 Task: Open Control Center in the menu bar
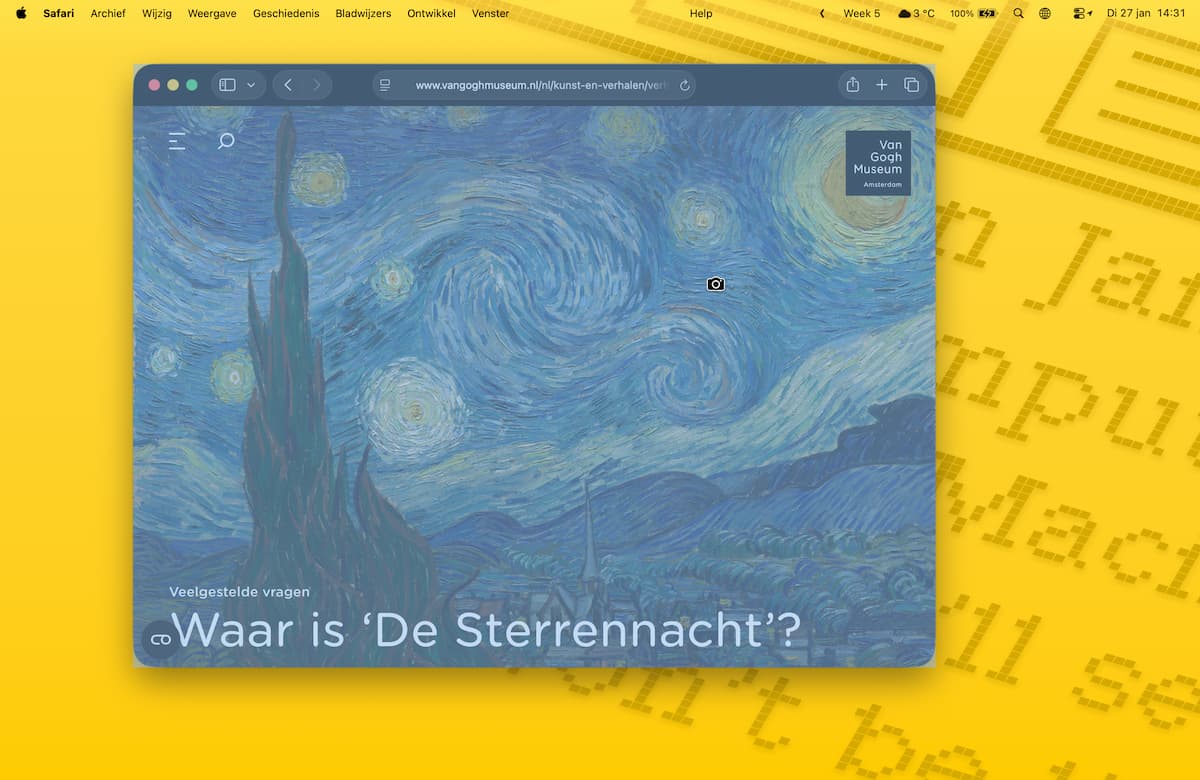[1081, 13]
